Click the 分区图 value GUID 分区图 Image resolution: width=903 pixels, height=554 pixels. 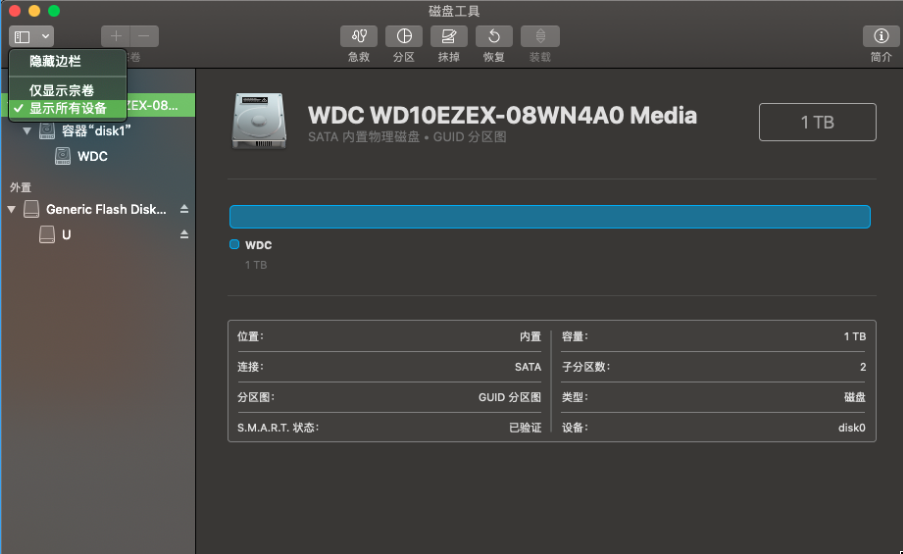[510, 397]
